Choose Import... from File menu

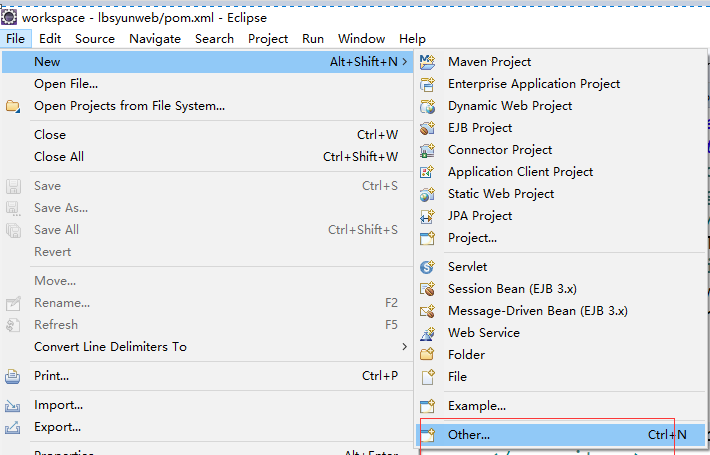[207, 405]
